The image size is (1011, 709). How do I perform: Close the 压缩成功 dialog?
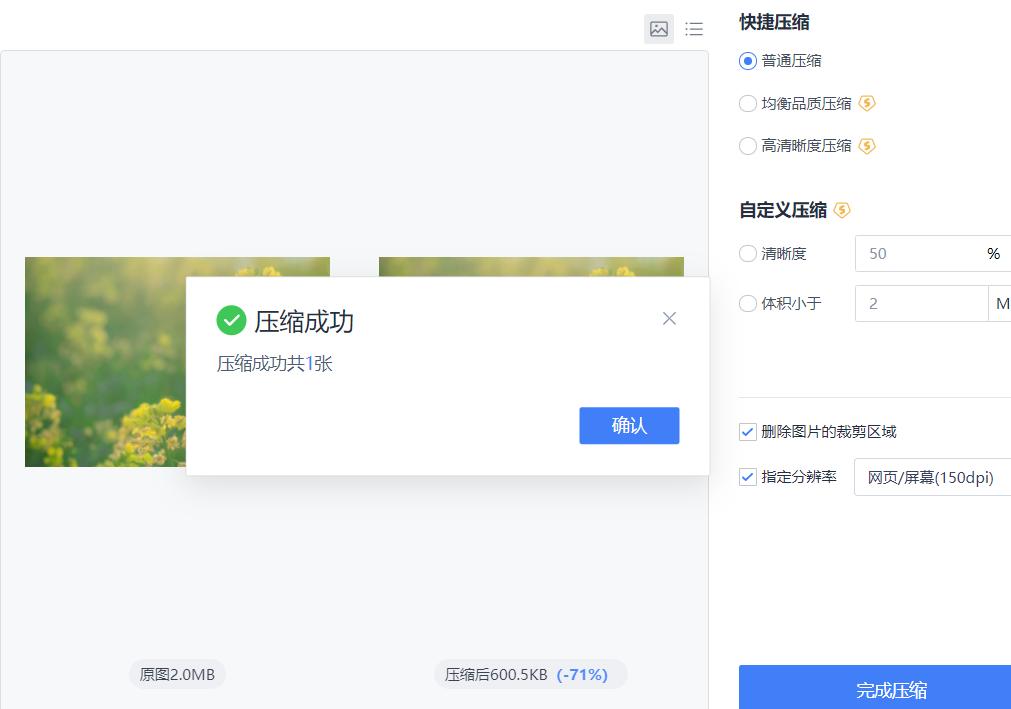tap(669, 318)
